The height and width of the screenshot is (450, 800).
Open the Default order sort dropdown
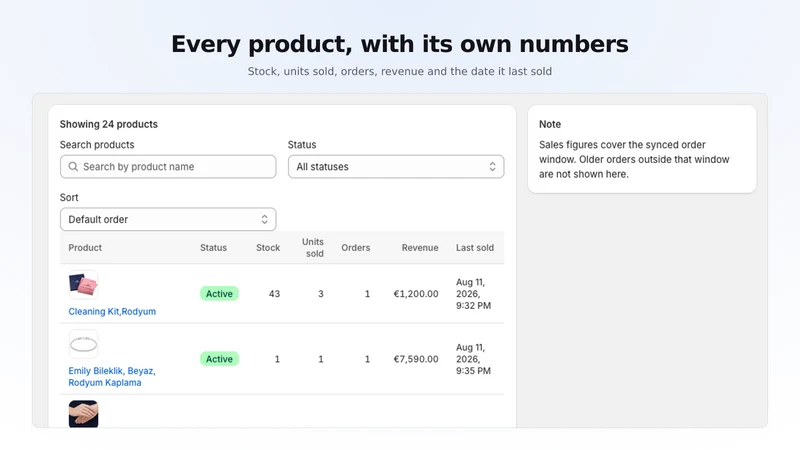[168, 219]
